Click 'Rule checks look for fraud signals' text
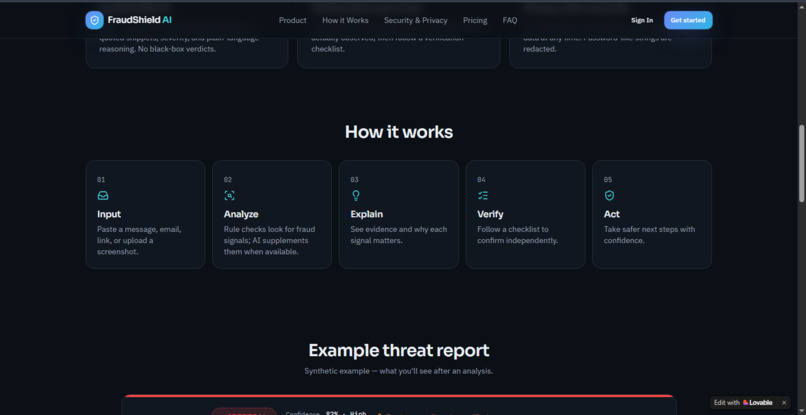 click(x=269, y=240)
